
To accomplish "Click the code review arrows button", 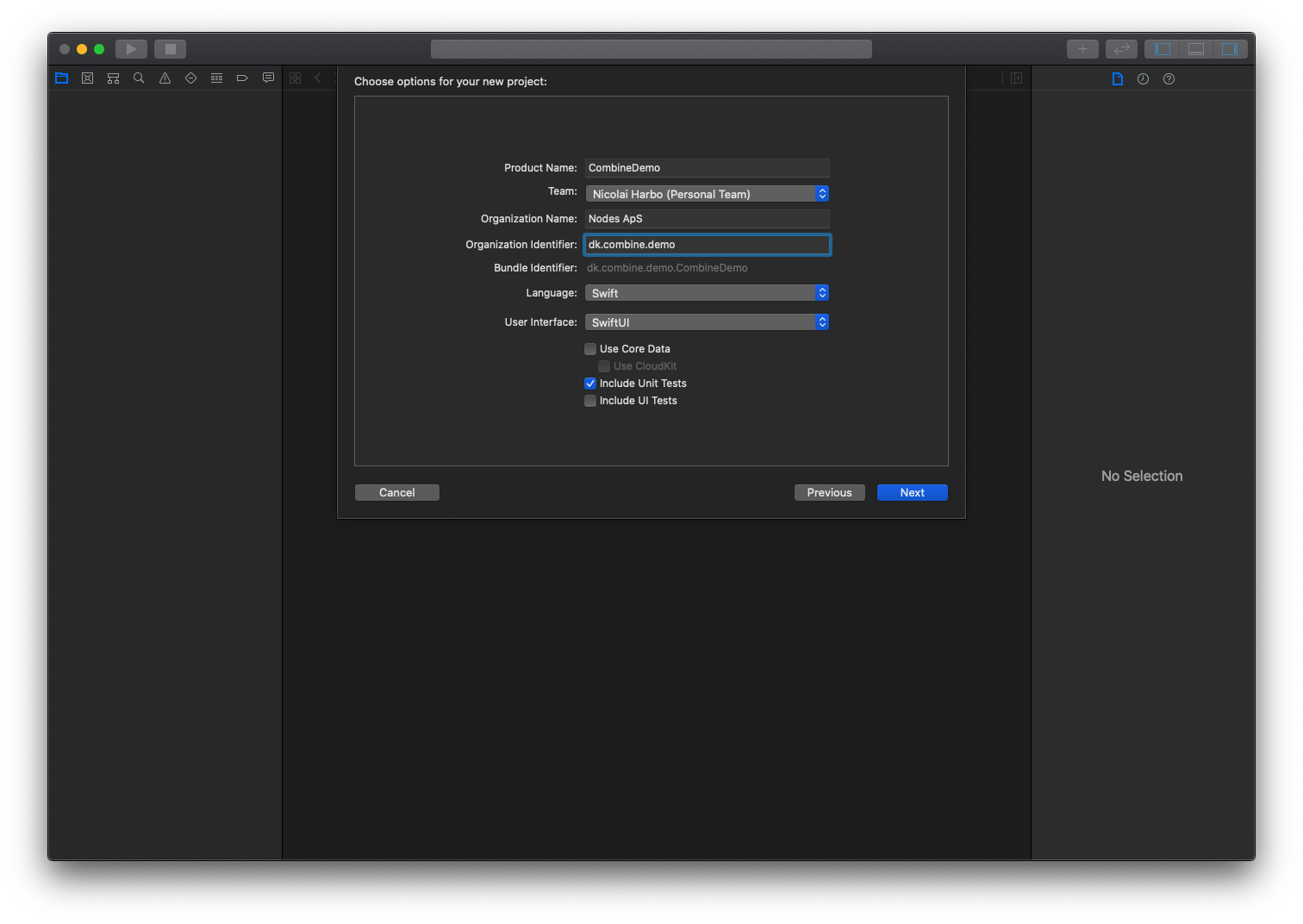I will [x=1122, y=49].
